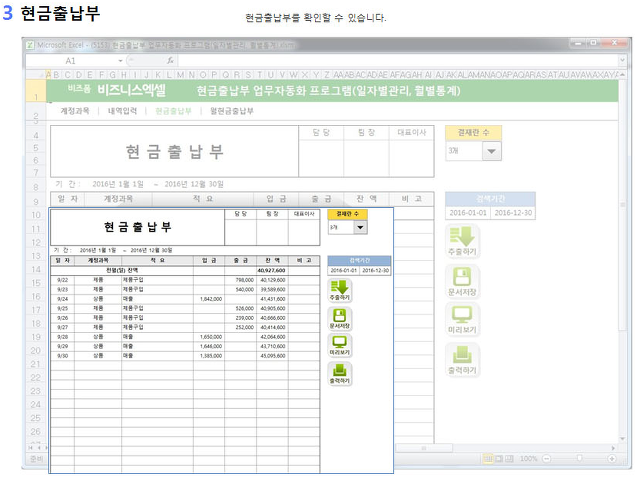The width and height of the screenshot is (640, 484).
Task: Click the vertical scrollbar of Excel window
Action: click(x=622, y=204)
